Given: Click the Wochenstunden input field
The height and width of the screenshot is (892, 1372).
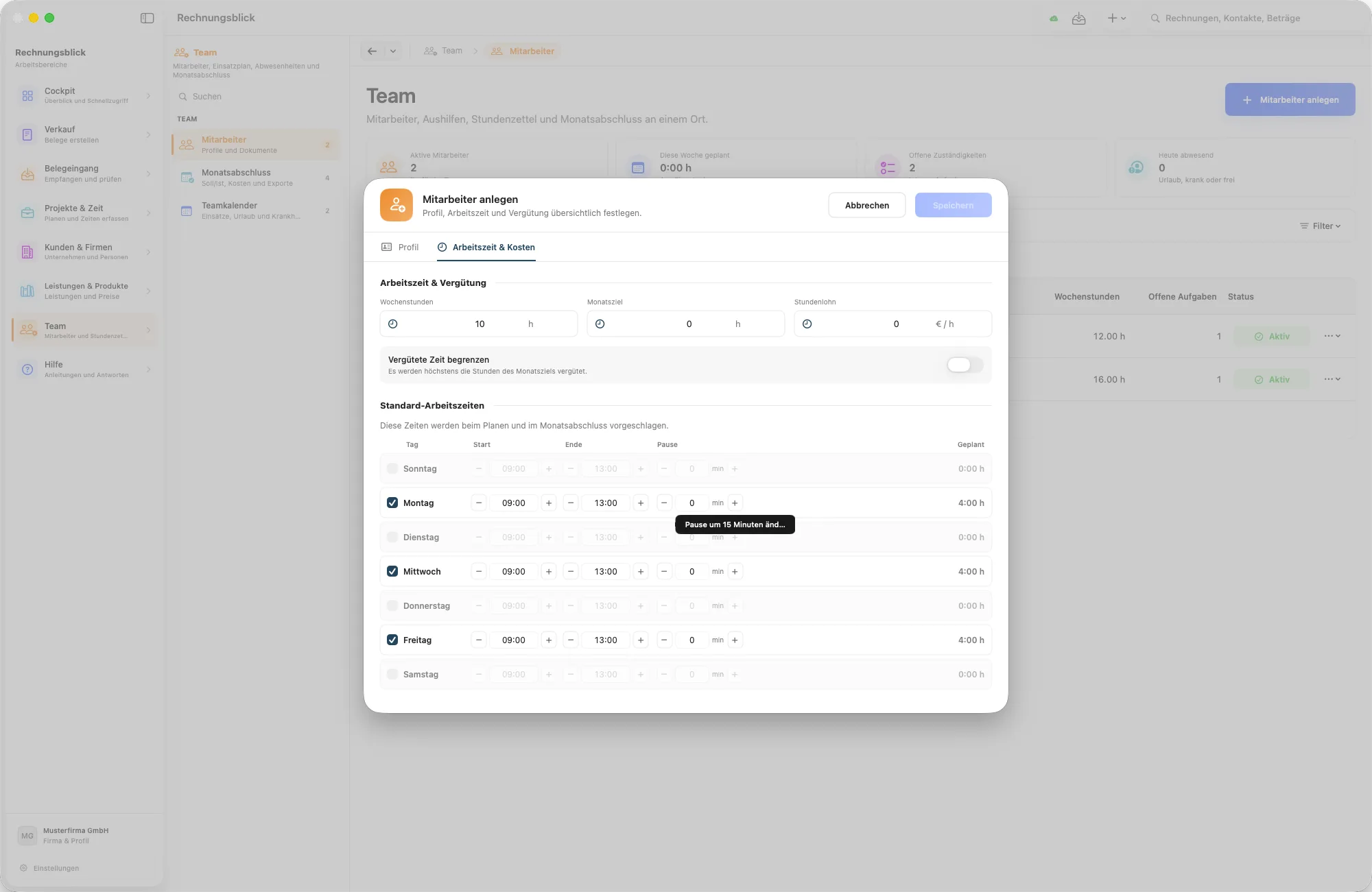Looking at the screenshot, I should (x=479, y=324).
